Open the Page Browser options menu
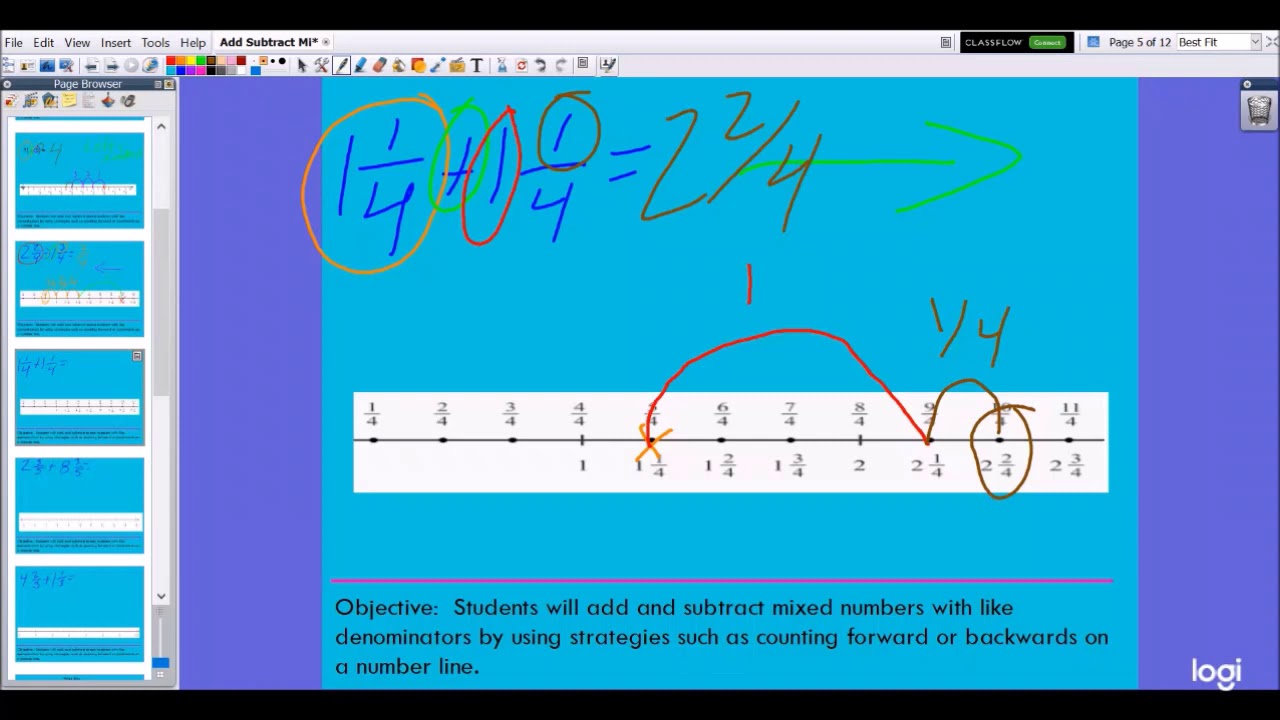Image resolution: width=1280 pixels, height=720 pixels. (x=158, y=84)
